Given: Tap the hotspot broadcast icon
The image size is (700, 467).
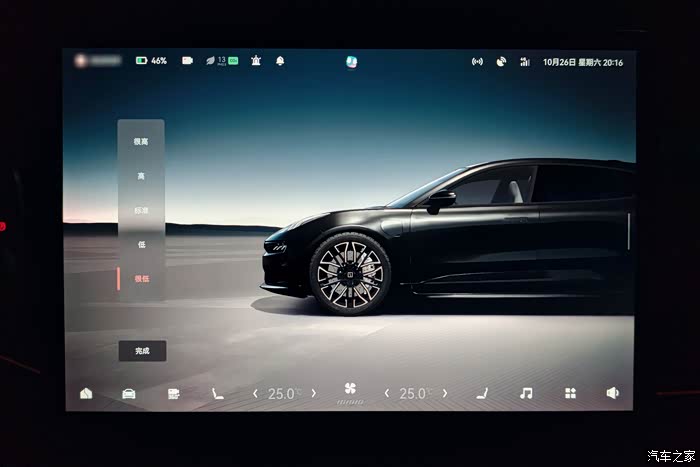Looking at the screenshot, I should [x=477, y=62].
